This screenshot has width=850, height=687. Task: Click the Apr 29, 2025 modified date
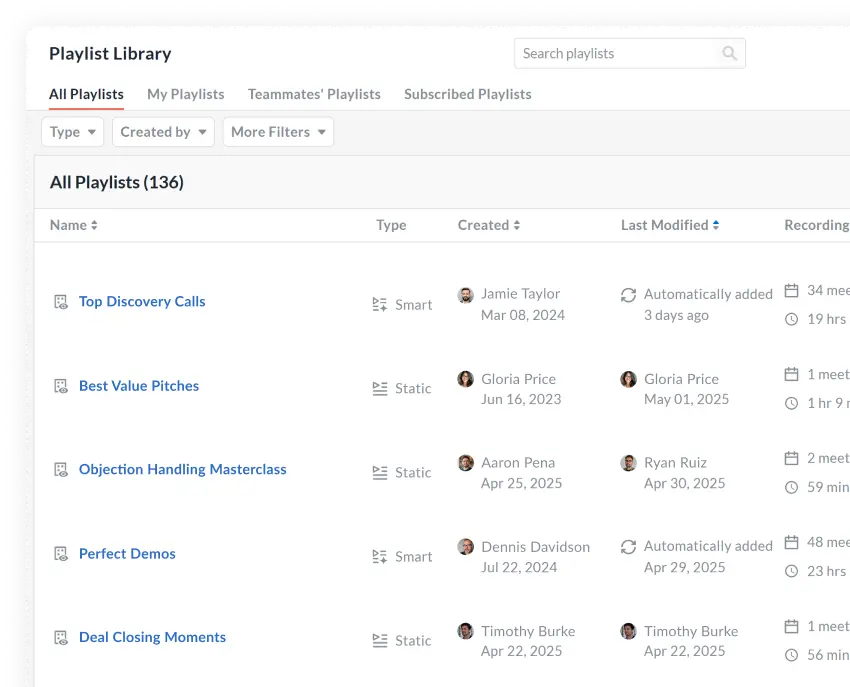pos(685,567)
